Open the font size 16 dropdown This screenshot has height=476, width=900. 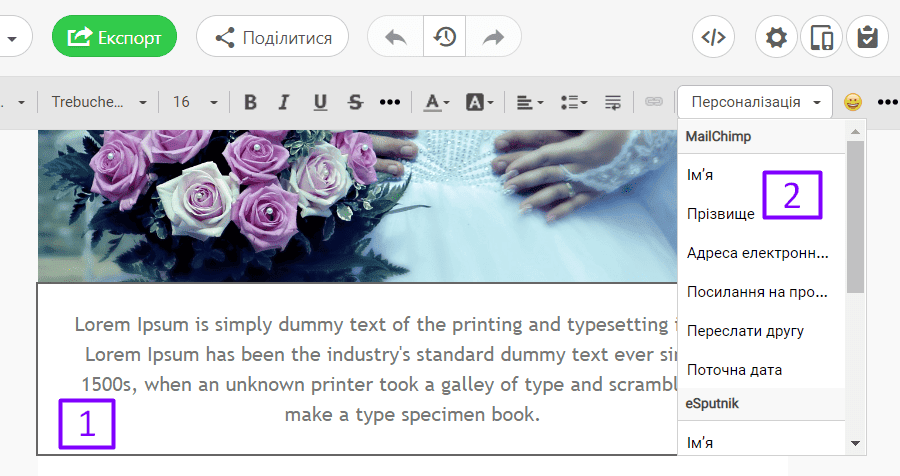click(x=195, y=102)
